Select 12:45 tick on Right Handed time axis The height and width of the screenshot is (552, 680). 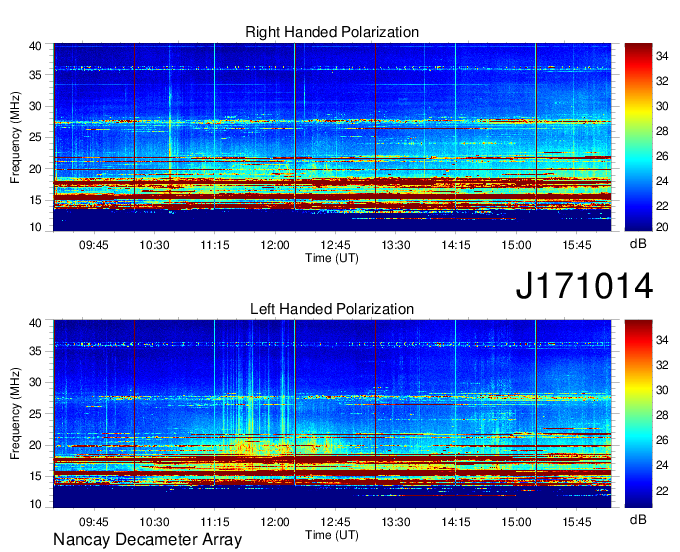click(335, 245)
